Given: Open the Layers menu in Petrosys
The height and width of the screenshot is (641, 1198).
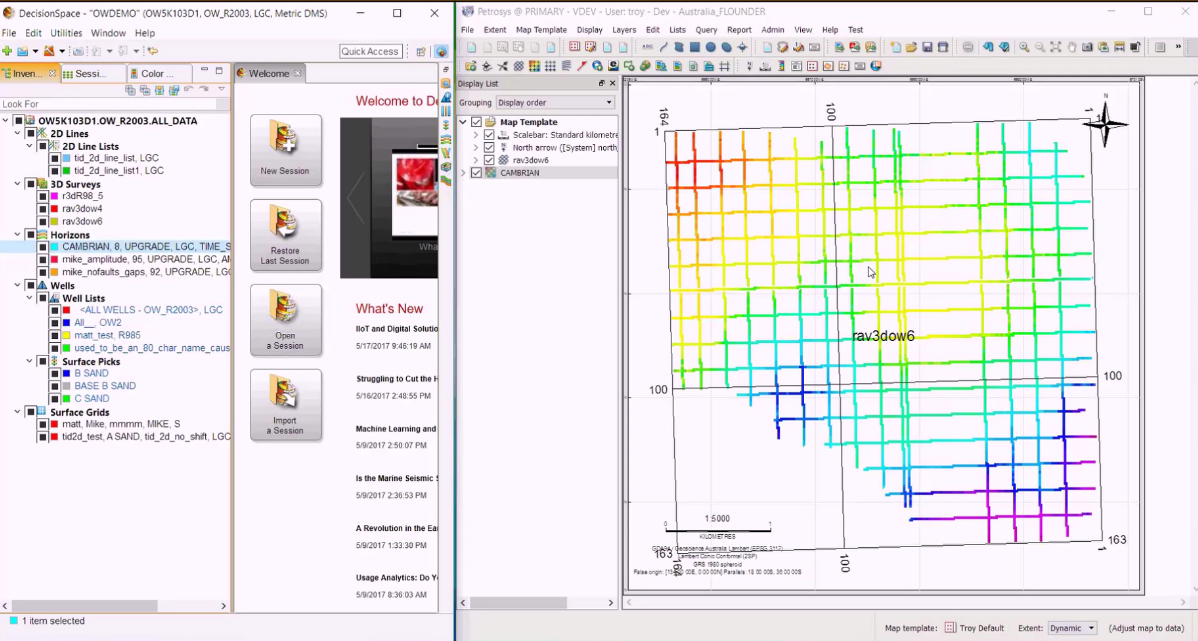Looking at the screenshot, I should 623,30.
